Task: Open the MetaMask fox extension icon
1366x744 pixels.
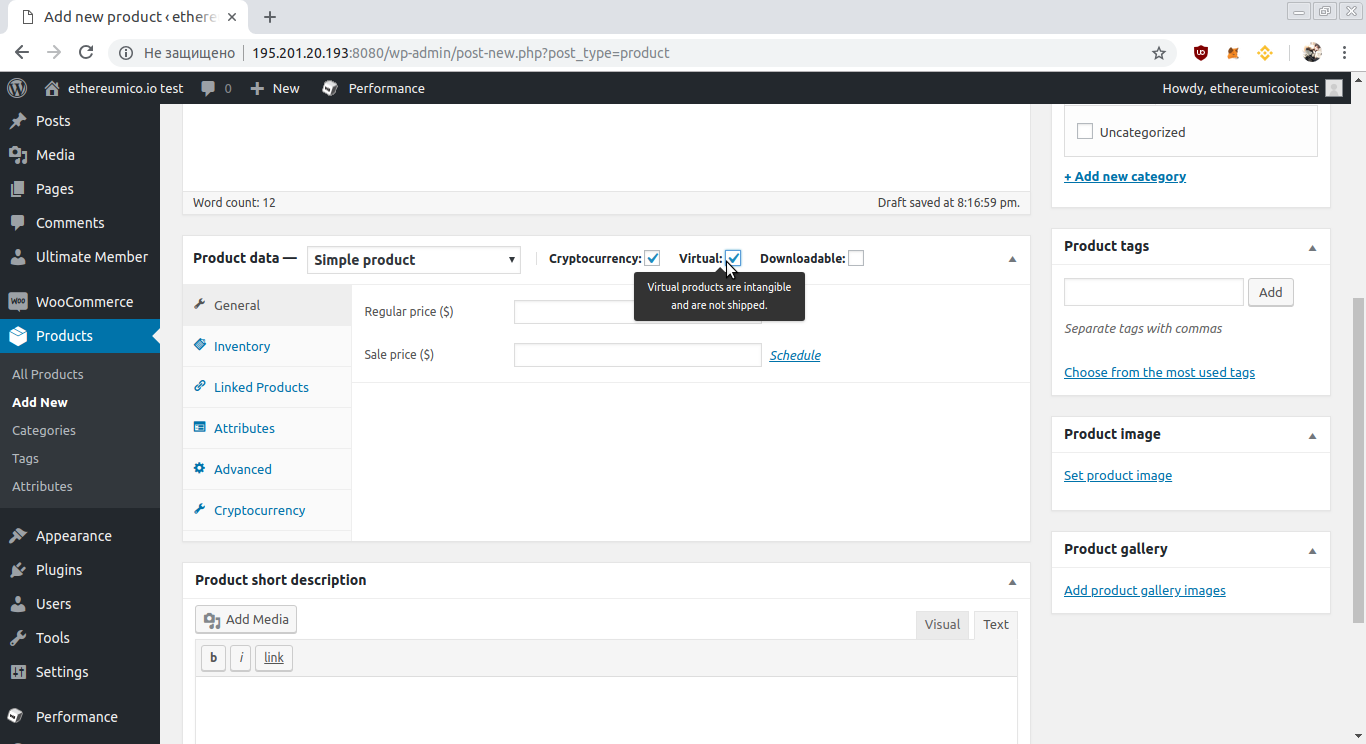Action: 1233,53
